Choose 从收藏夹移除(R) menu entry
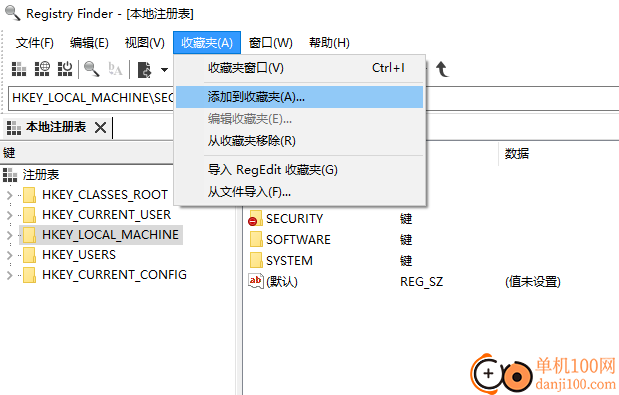The image size is (619, 395). [x=300, y=140]
